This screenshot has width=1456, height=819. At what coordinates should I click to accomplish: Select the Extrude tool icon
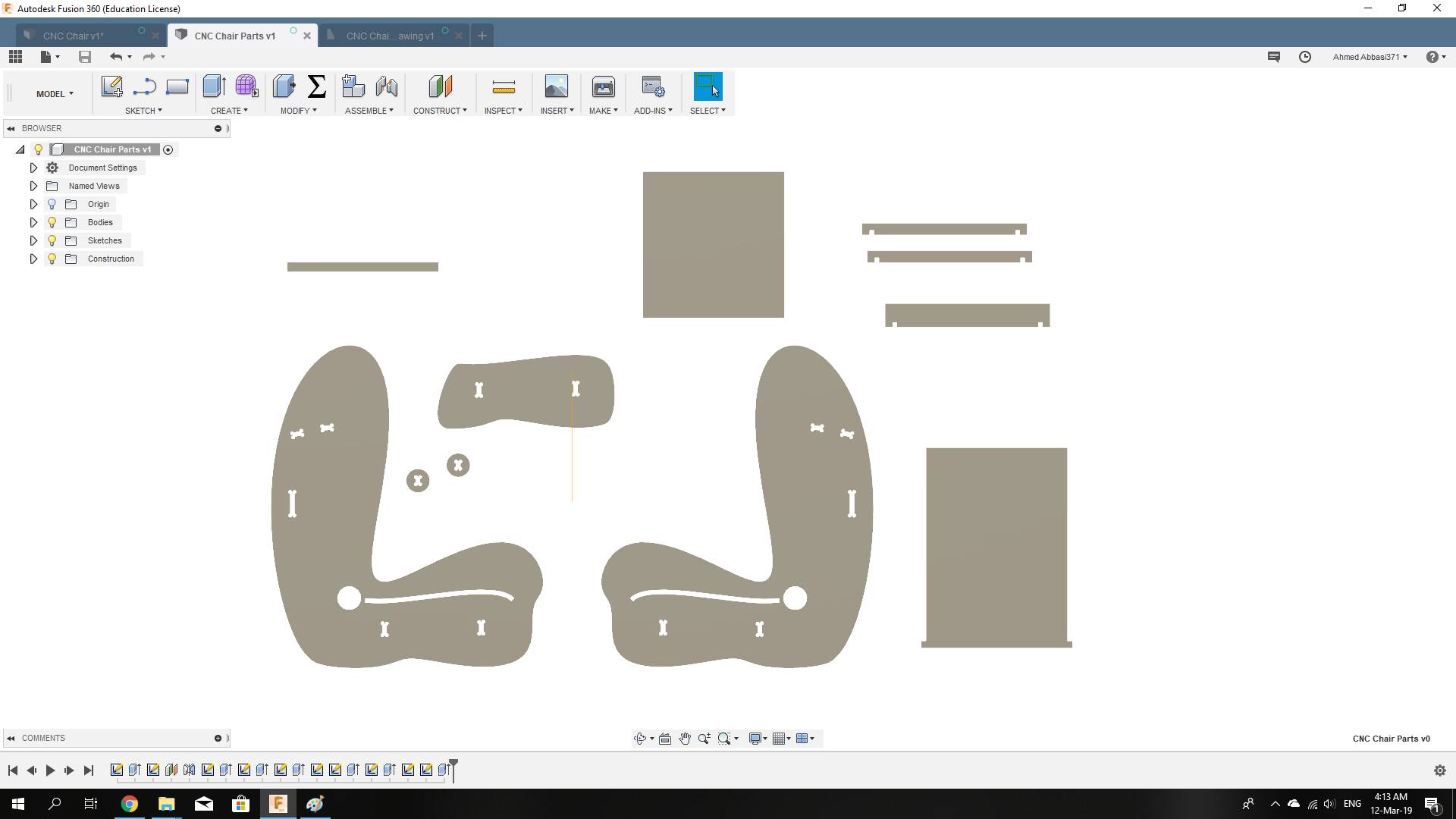tap(214, 86)
